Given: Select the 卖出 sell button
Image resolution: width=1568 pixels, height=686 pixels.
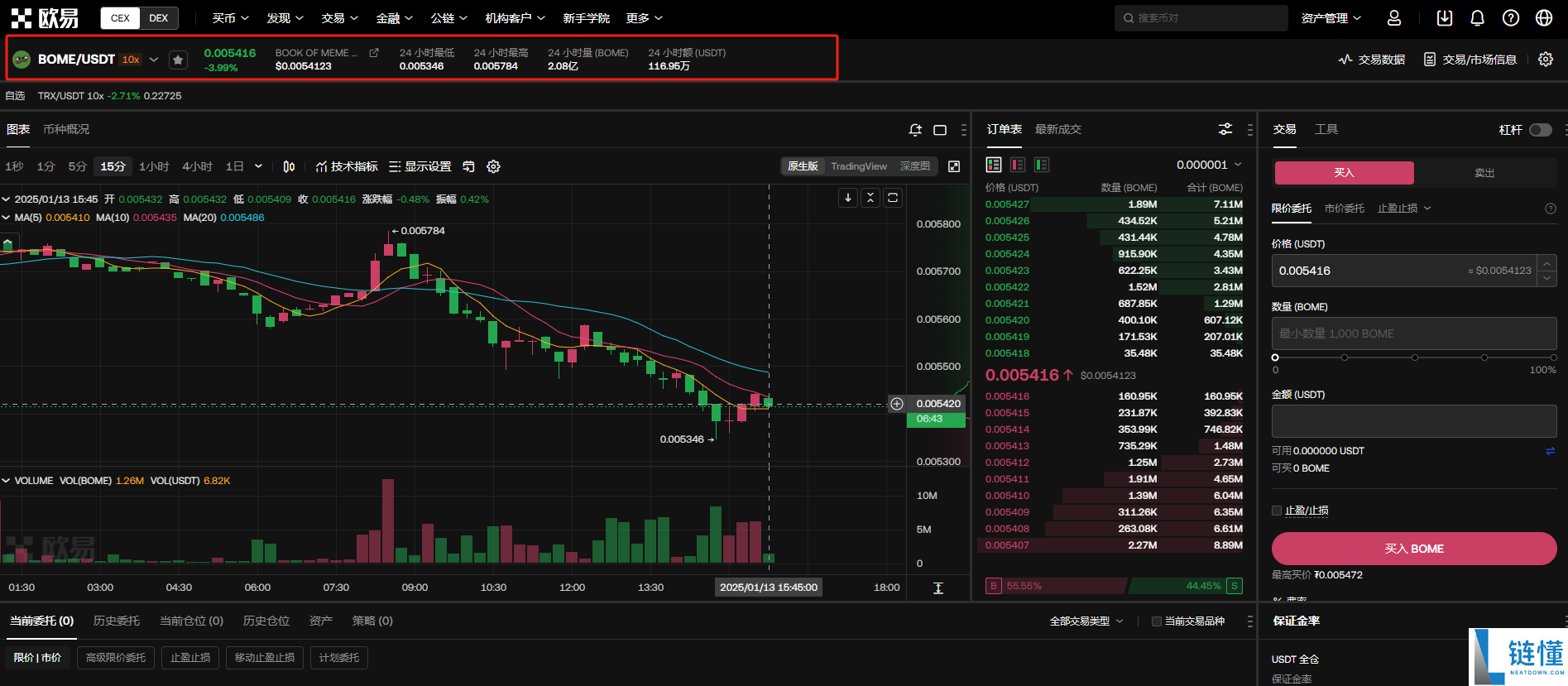Looking at the screenshot, I should 1484,173.
